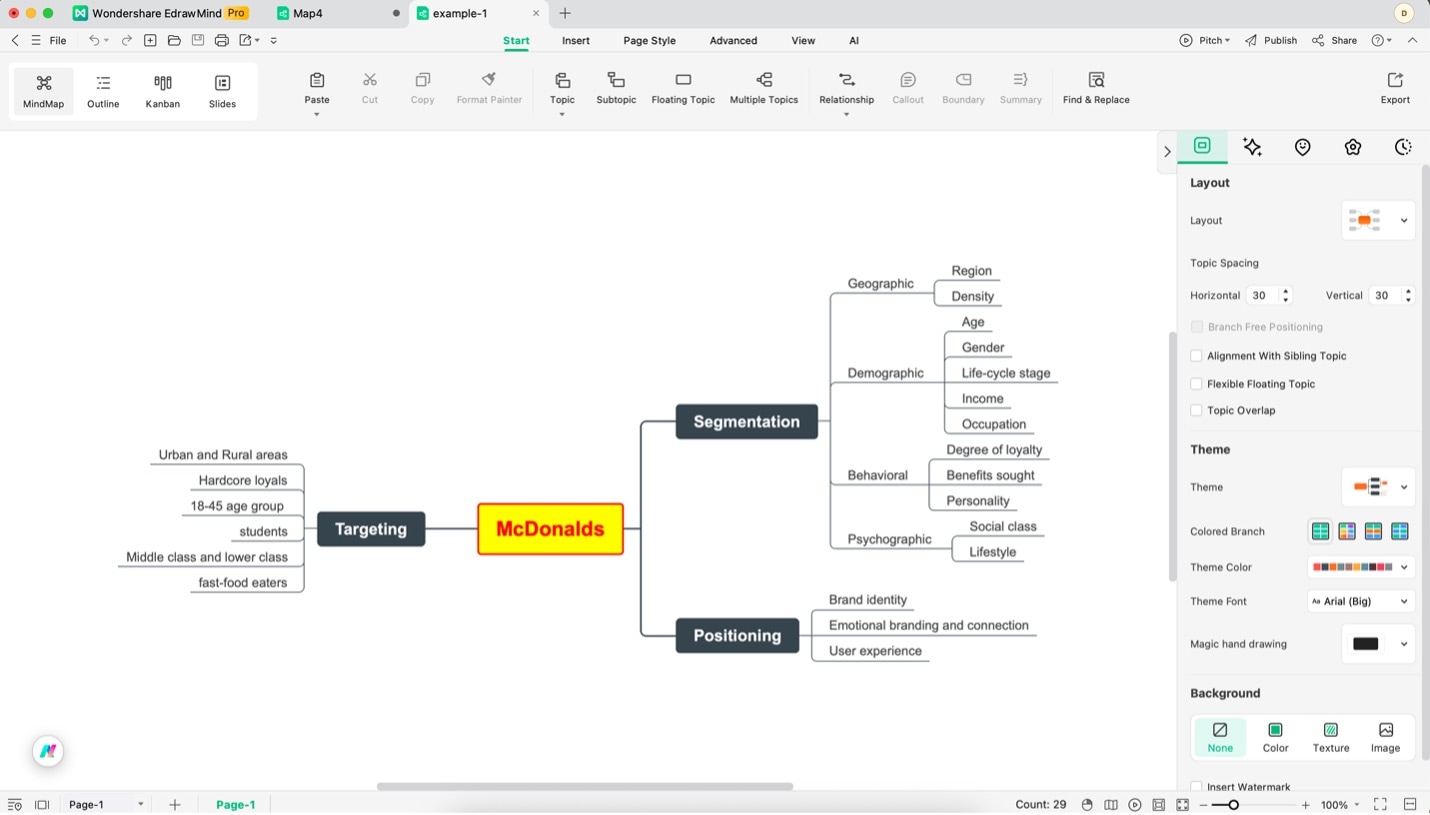1430x815 pixels.
Task: Open the clipart panel tab
Action: point(1353,147)
